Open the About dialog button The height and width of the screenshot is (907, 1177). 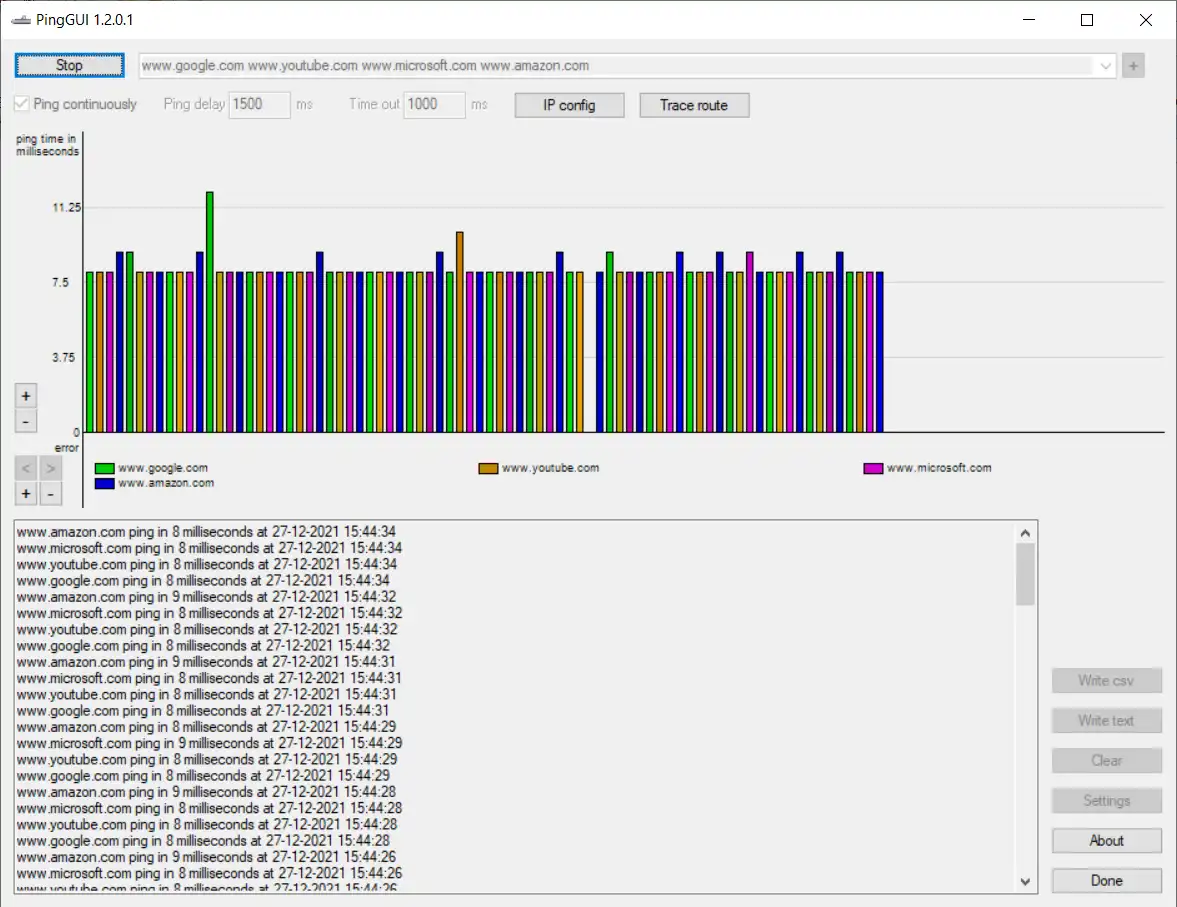(1106, 840)
